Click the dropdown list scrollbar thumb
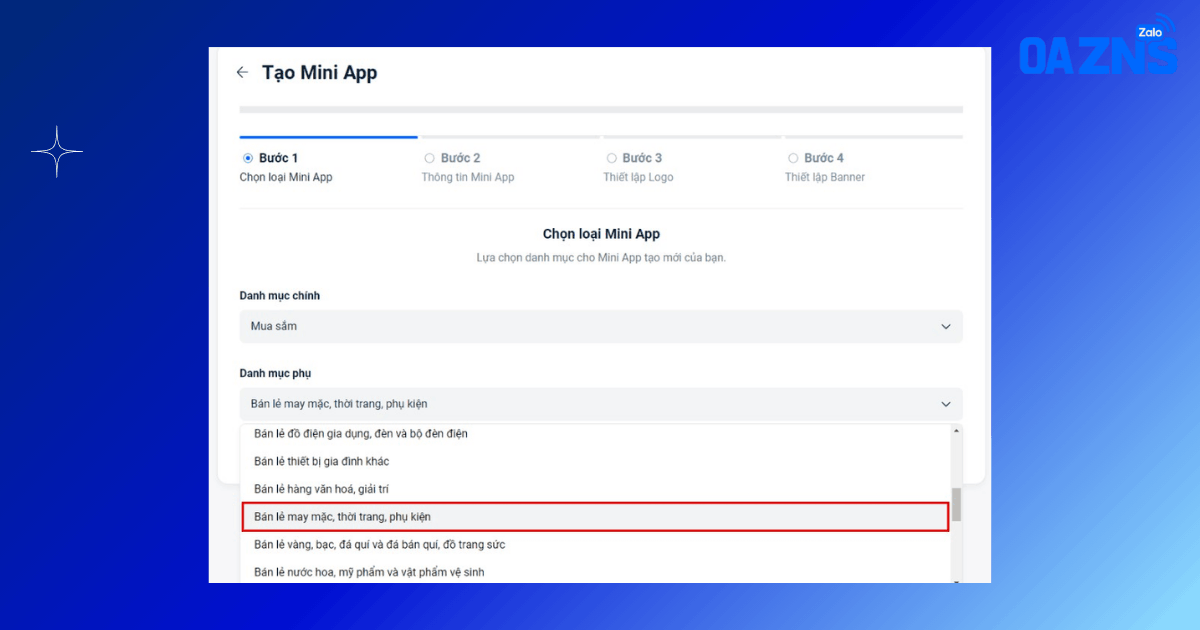 click(x=956, y=504)
